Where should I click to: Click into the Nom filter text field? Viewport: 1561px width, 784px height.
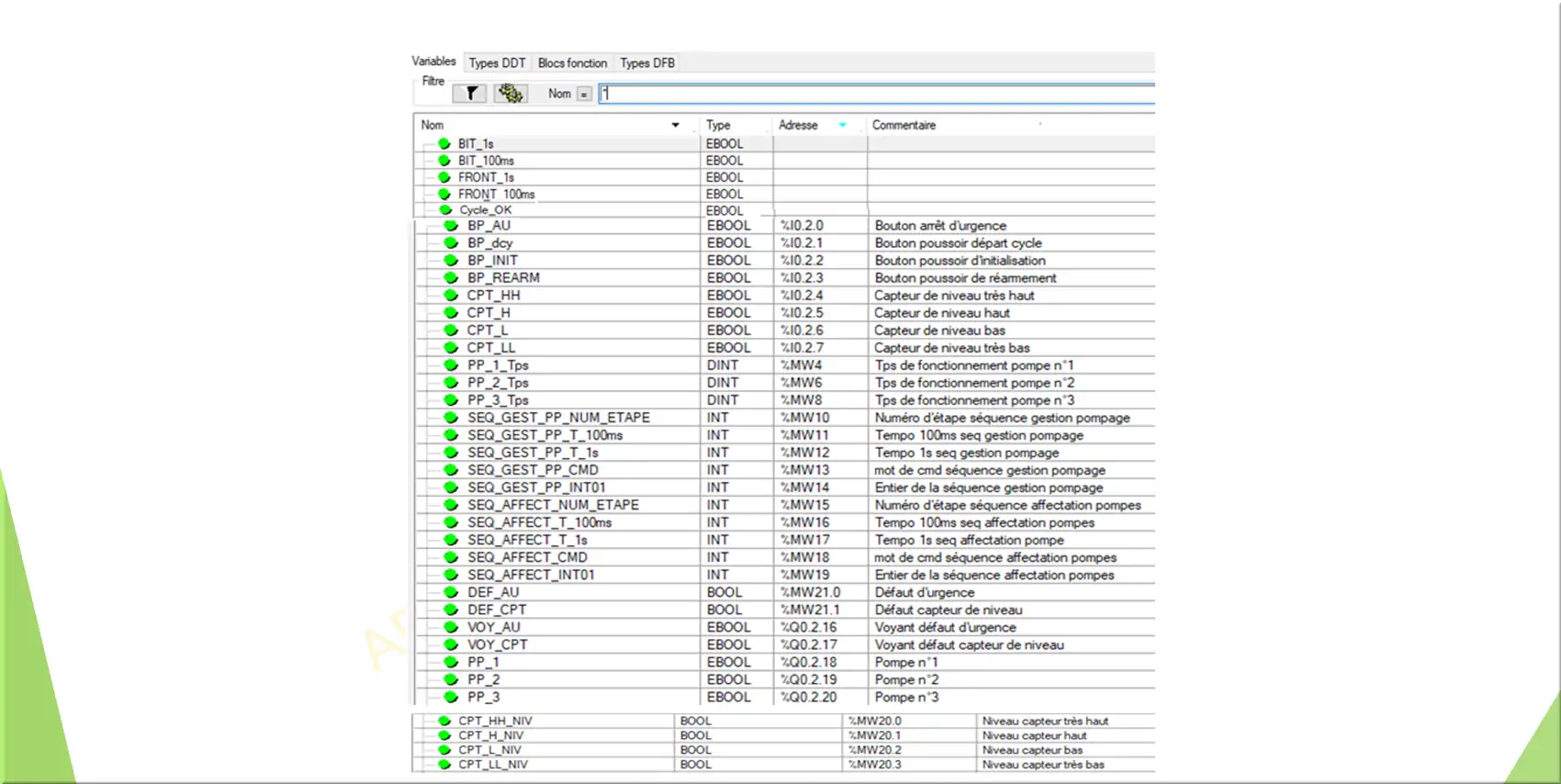872,94
